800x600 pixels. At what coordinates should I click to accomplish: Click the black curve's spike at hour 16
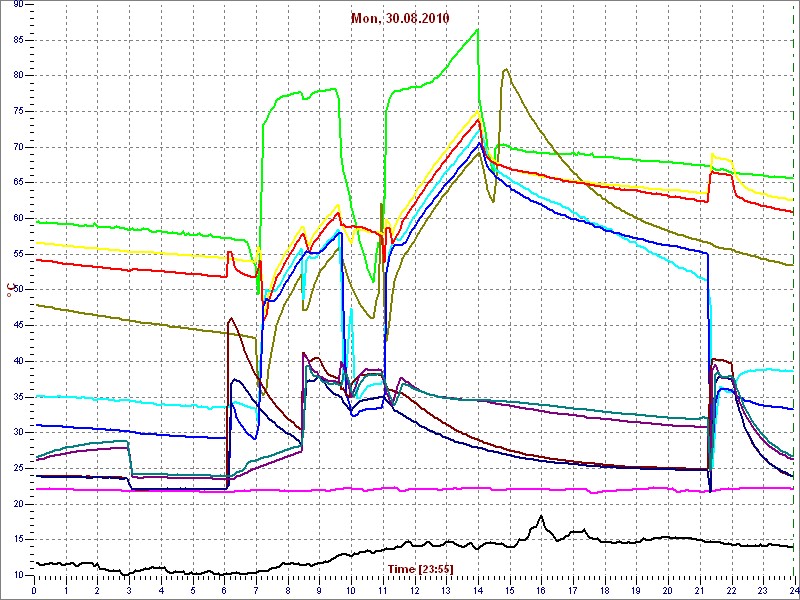point(541,517)
